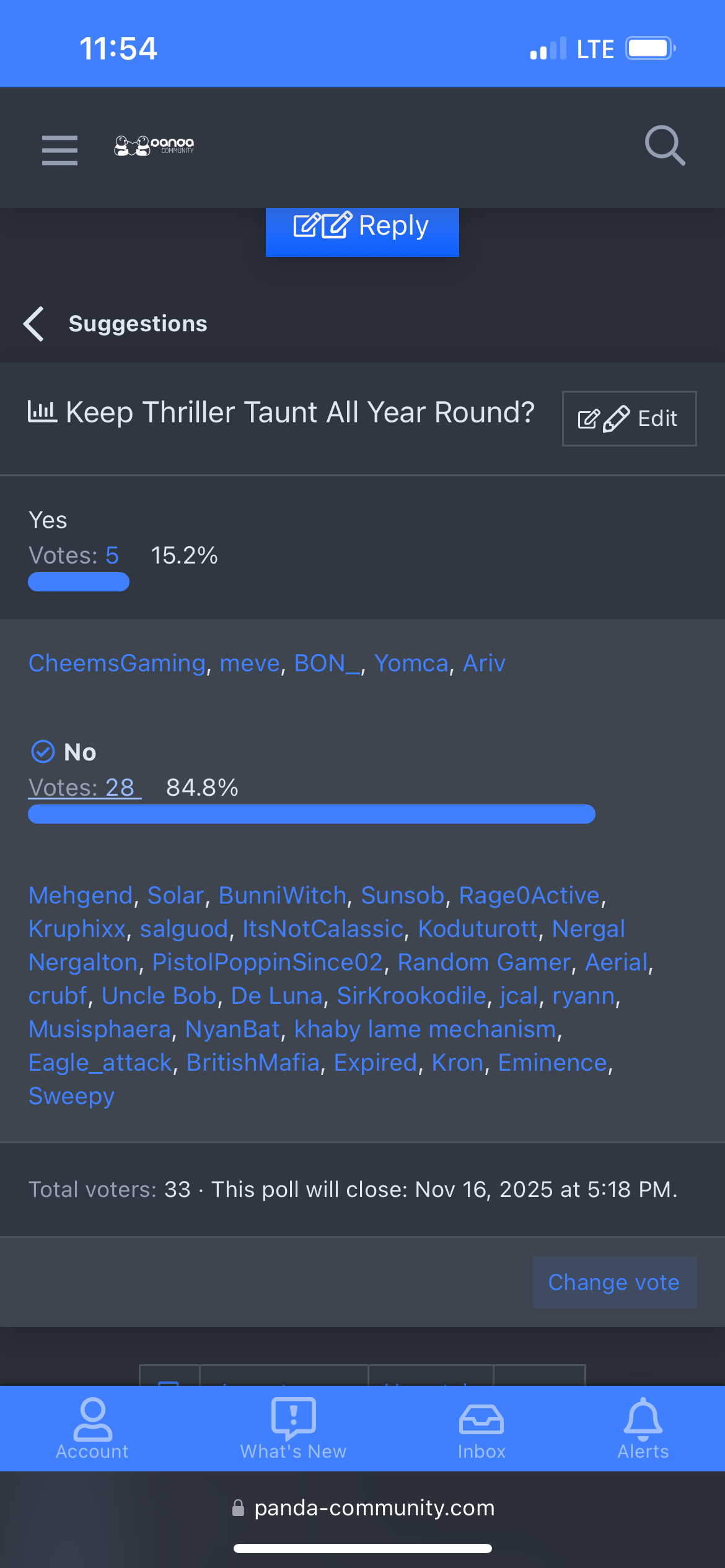Screen dimensions: 725x1568
Task: Go back via the Suggestions chevron
Action: (35, 324)
